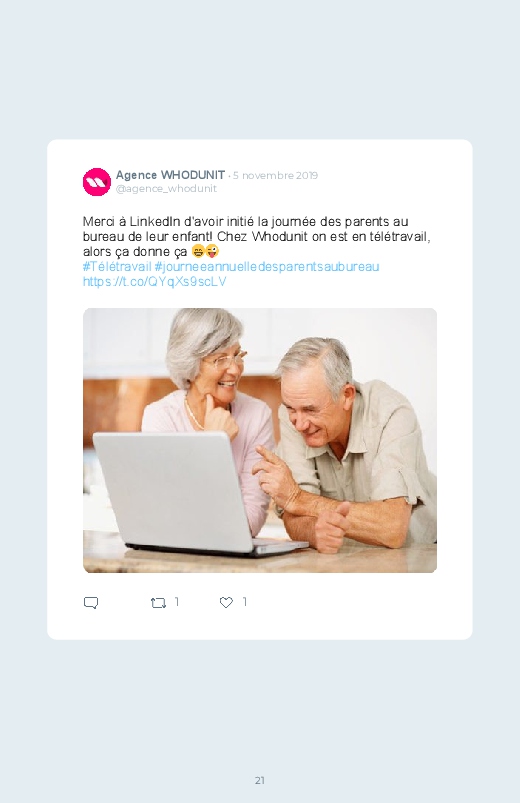This screenshot has width=520, height=803.
Task: Like the tweet with the heart icon
Action: [x=226, y=603]
